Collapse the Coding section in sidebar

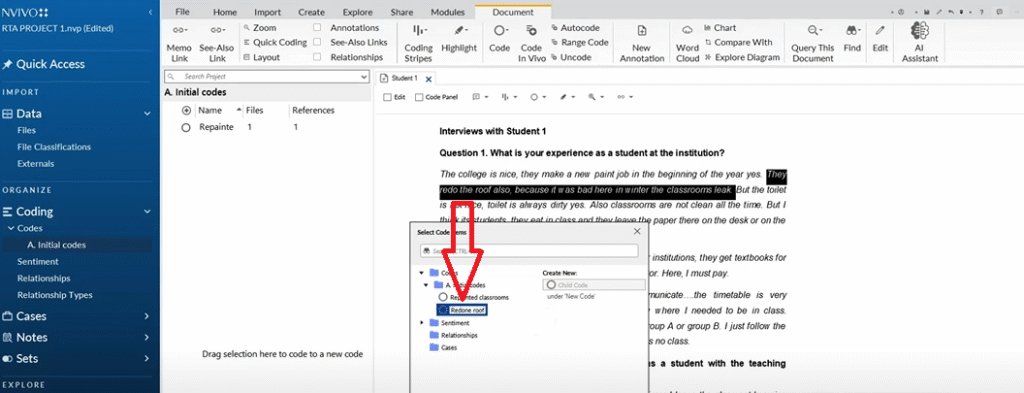pos(147,212)
